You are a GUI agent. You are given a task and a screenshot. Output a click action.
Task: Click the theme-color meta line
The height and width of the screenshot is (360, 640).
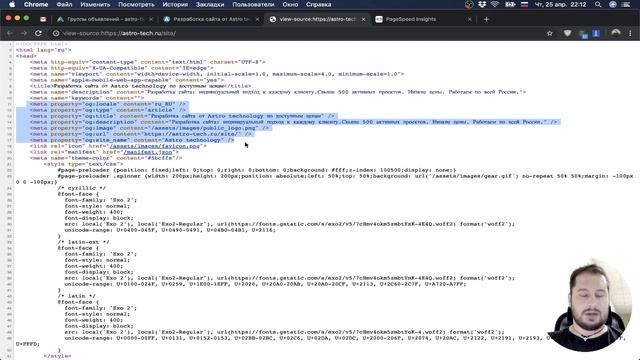click(106, 158)
